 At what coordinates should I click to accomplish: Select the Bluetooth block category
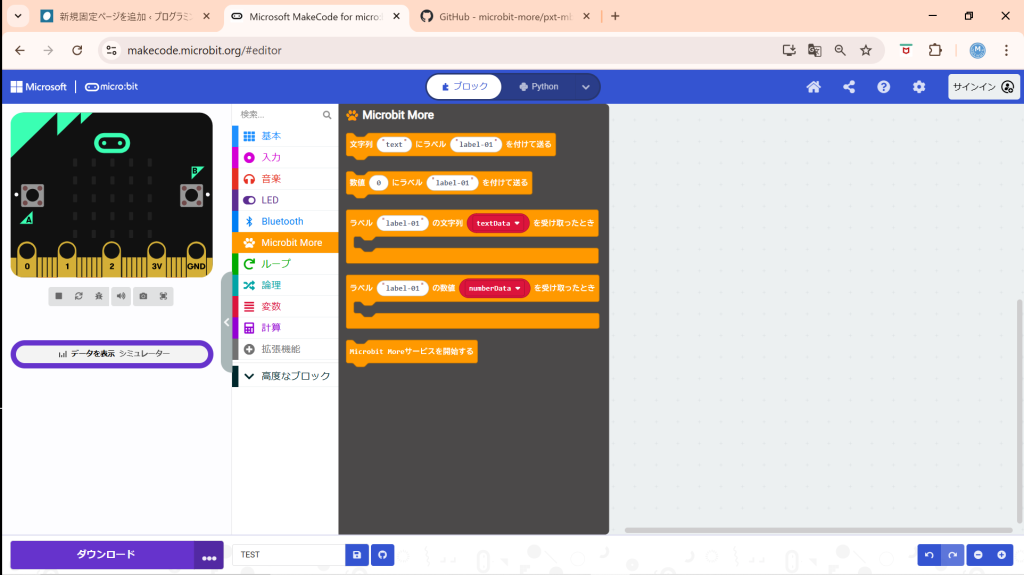282,221
